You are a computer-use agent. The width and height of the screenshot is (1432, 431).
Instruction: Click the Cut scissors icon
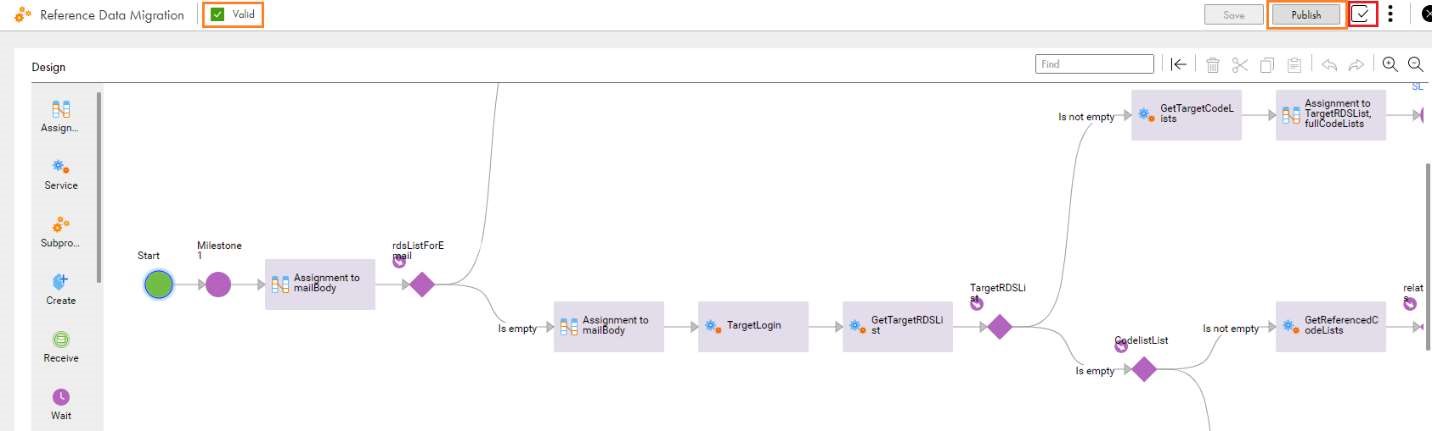[1240, 65]
